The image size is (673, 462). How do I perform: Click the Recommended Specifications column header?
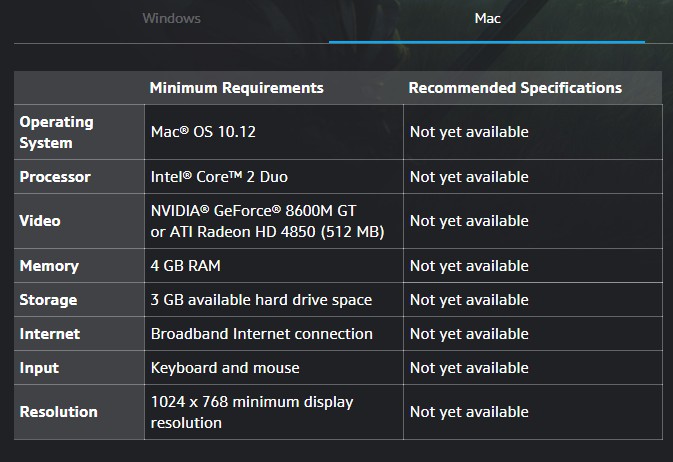[515, 88]
